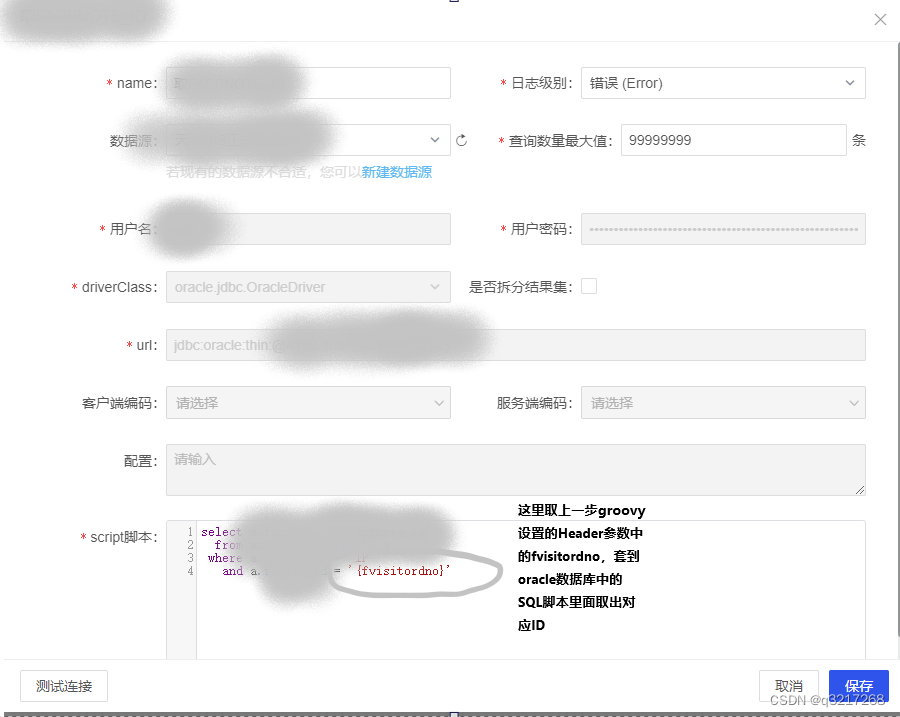This screenshot has height=717, width=900.
Task: Expand the 客户端编码 dropdown
Action: [307, 402]
